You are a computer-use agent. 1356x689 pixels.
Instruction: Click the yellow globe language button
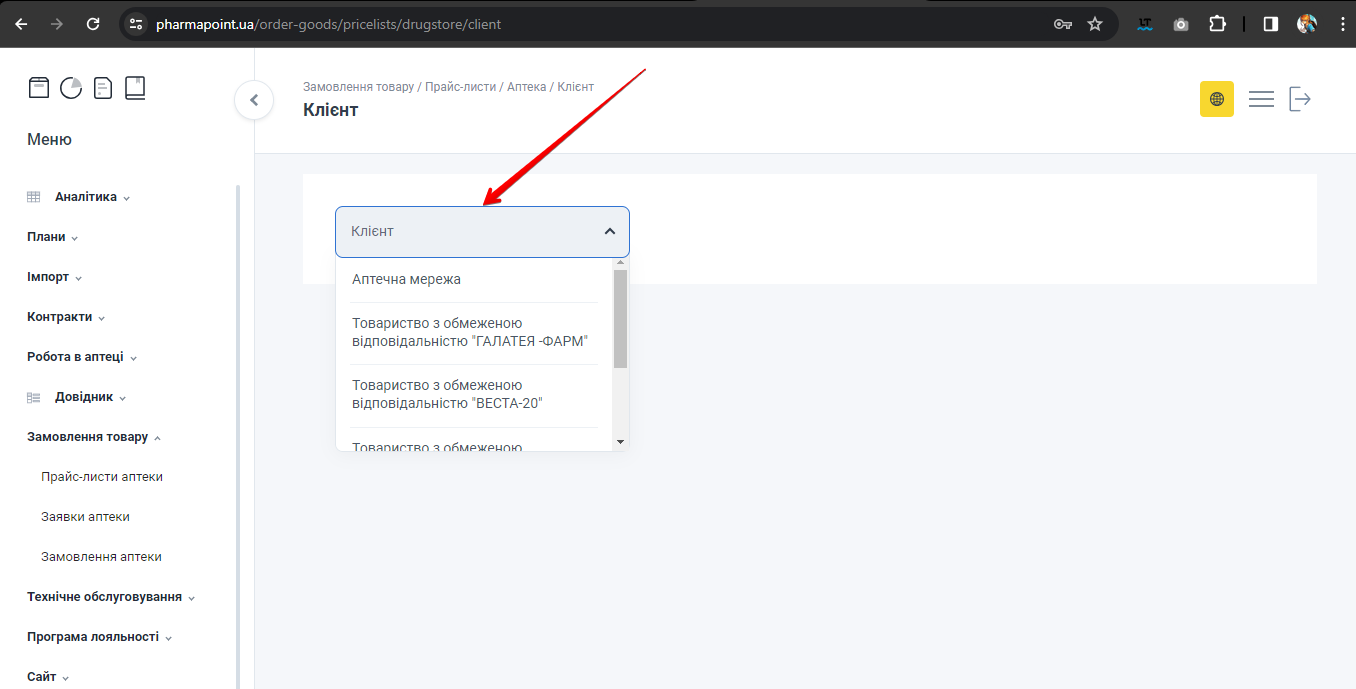[1216, 99]
